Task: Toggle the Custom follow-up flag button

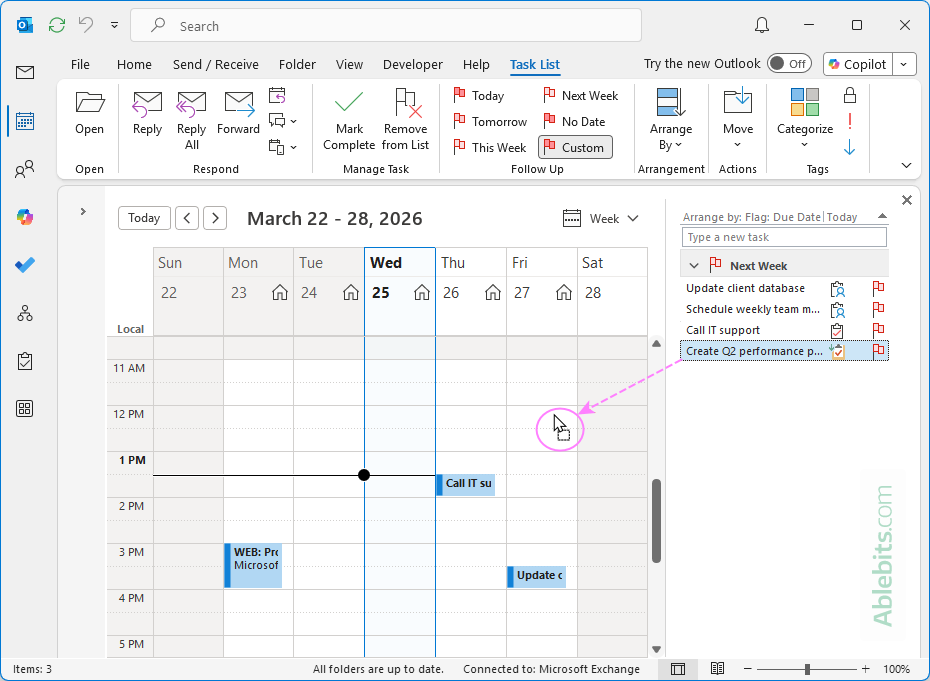Action: (575, 147)
